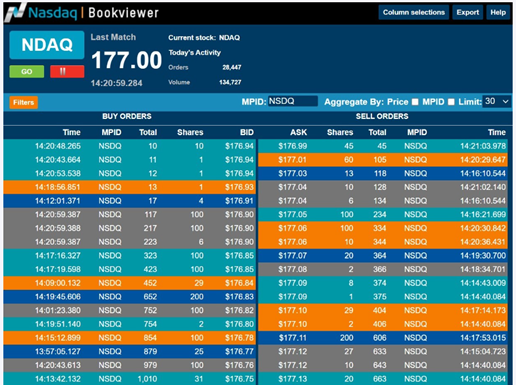The image size is (516, 385).
Task: Select ask price $177.01
Action: 292,160
